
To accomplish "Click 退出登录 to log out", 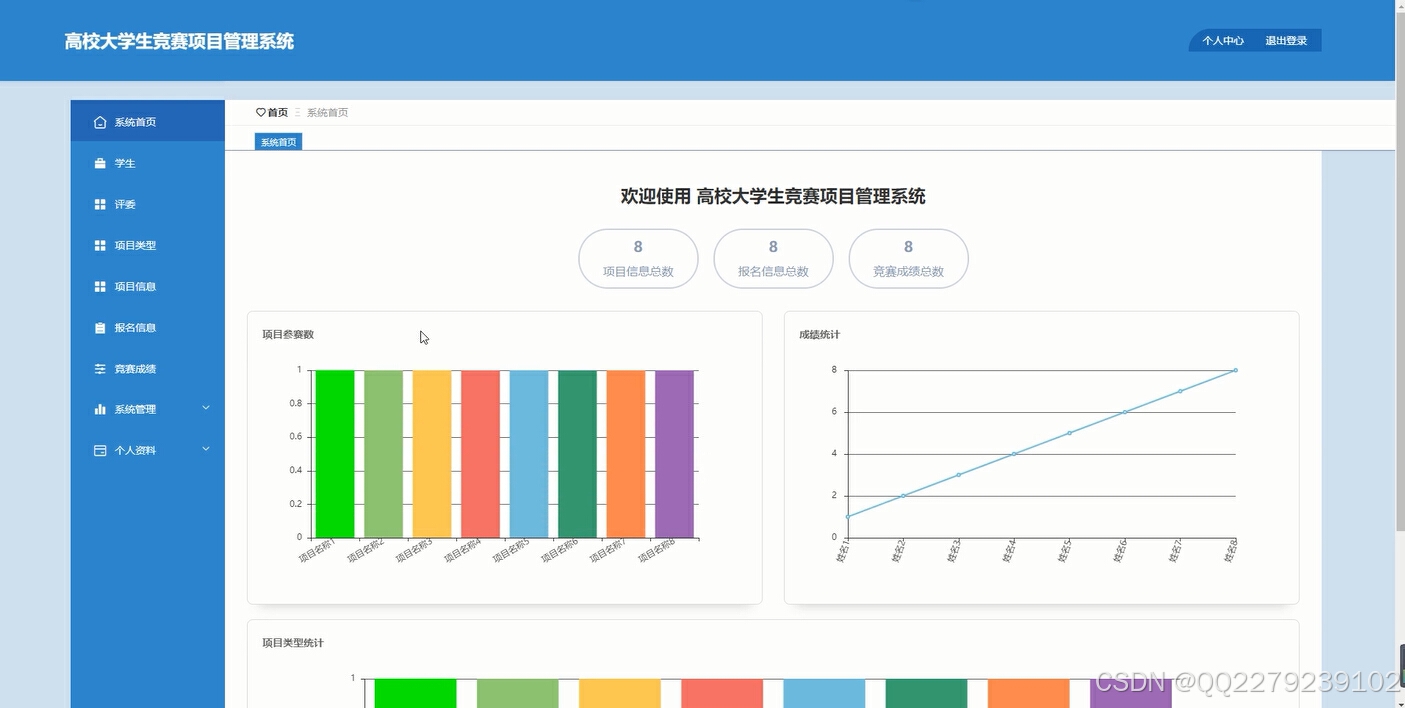I will (1286, 40).
